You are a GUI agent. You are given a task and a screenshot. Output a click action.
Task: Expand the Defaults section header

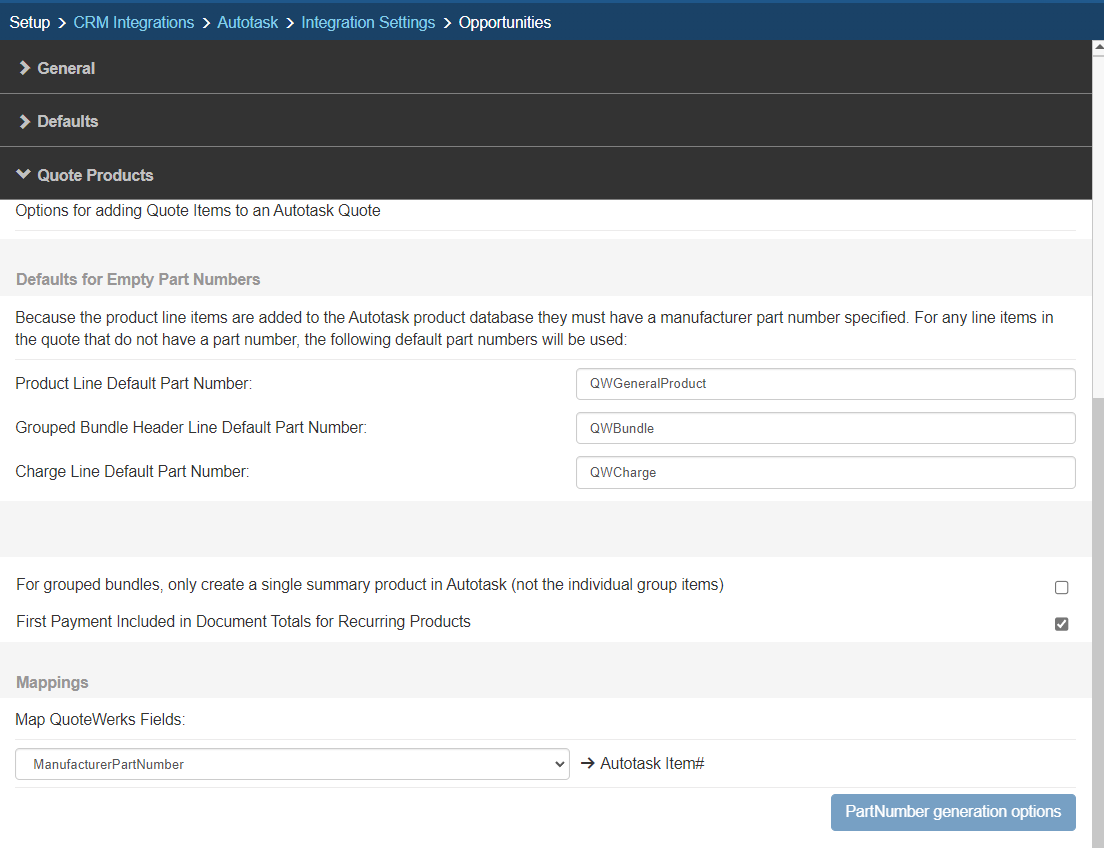(x=68, y=121)
